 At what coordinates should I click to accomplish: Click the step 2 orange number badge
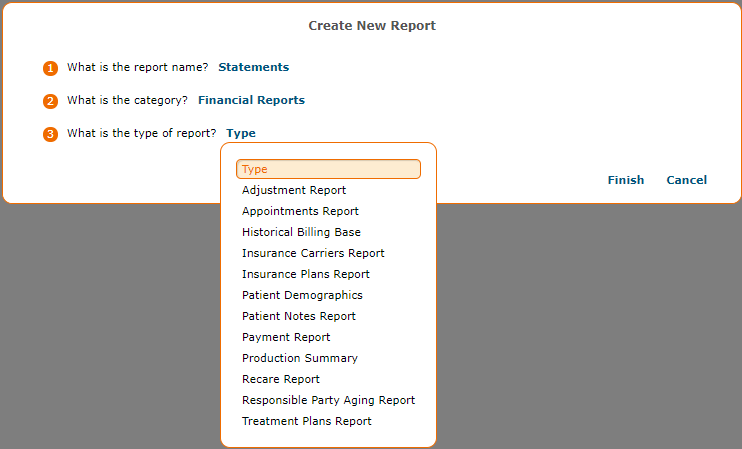coord(50,101)
